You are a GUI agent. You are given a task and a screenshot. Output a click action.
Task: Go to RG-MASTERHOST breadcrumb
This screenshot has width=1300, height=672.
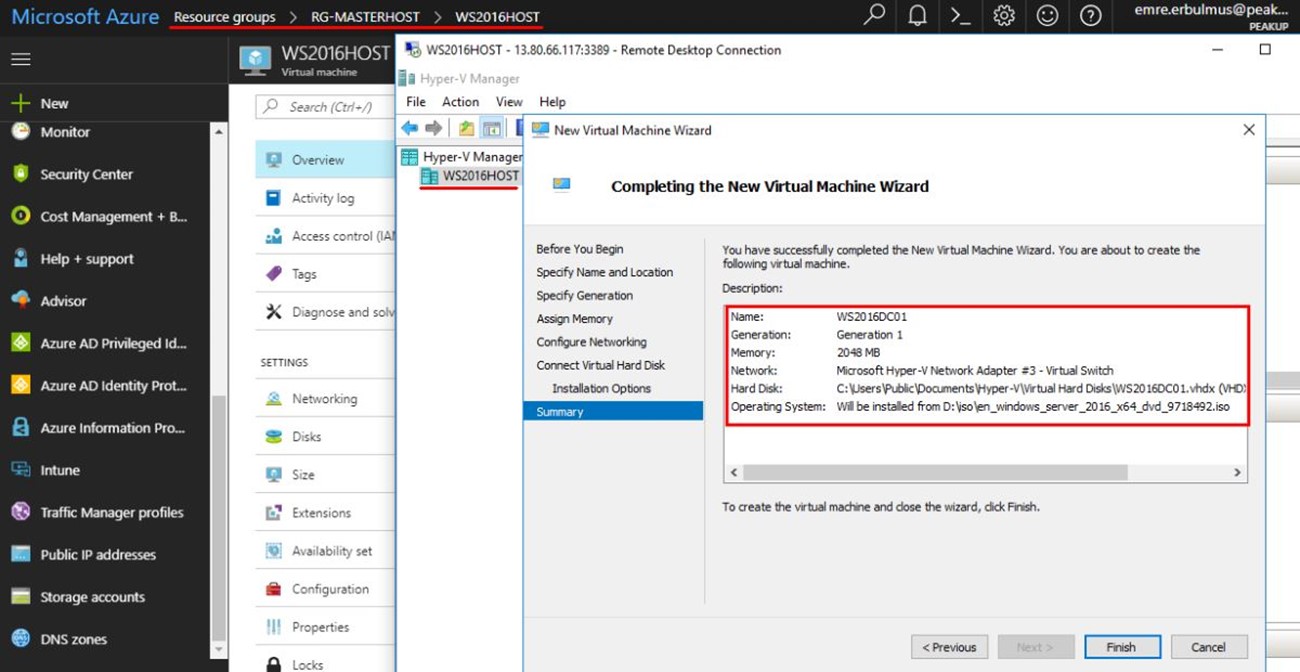click(x=367, y=17)
